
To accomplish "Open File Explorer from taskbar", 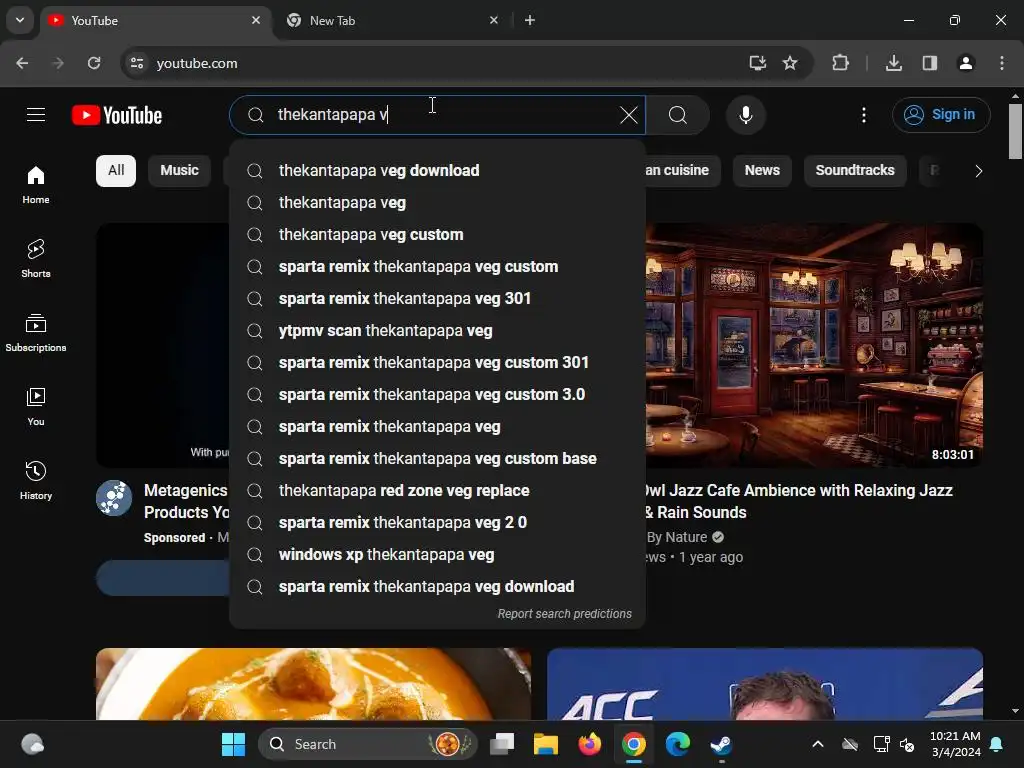I will [545, 744].
